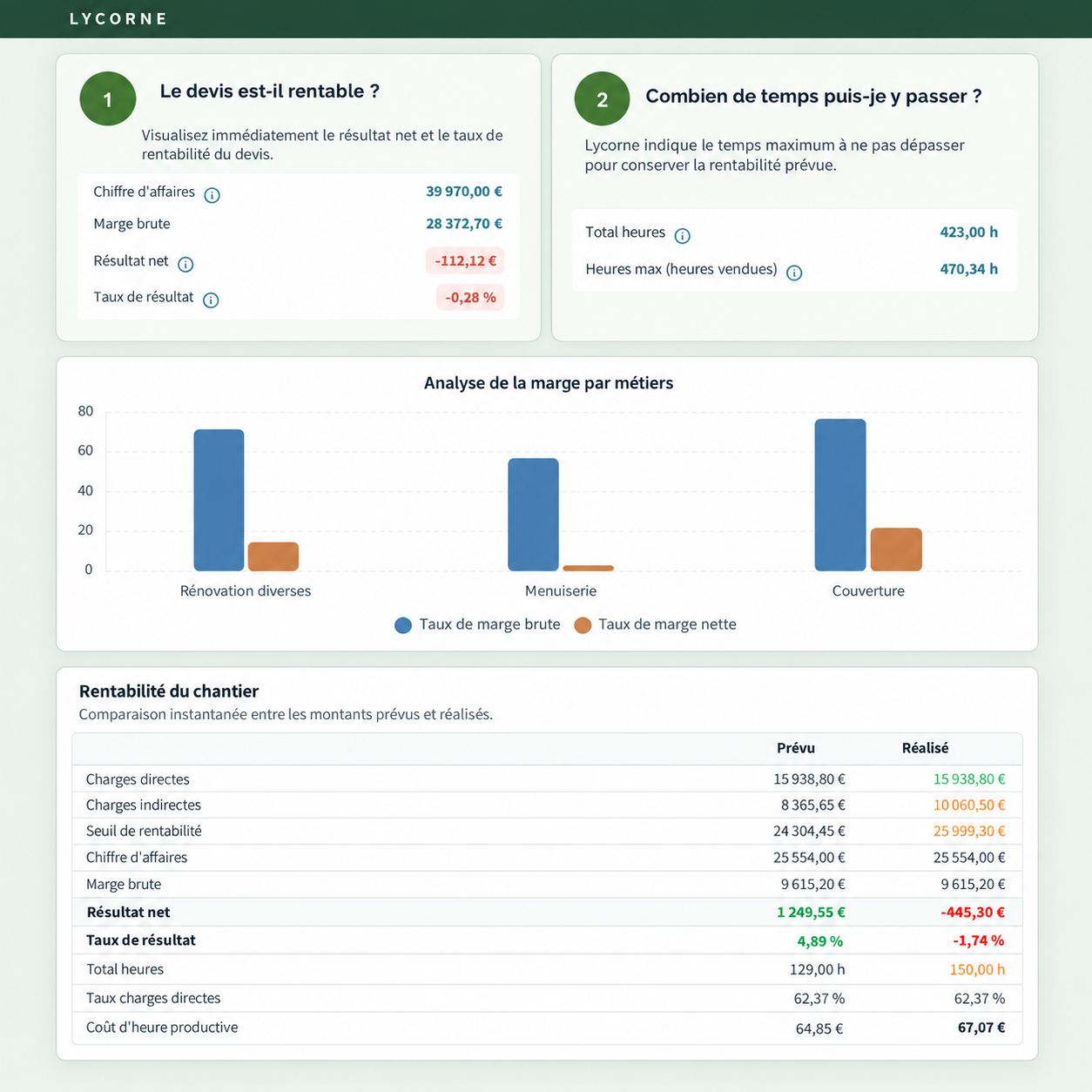The height and width of the screenshot is (1092, 1092).
Task: Click the info icon next to Heures max (heures vendues)
Action: pos(794,273)
